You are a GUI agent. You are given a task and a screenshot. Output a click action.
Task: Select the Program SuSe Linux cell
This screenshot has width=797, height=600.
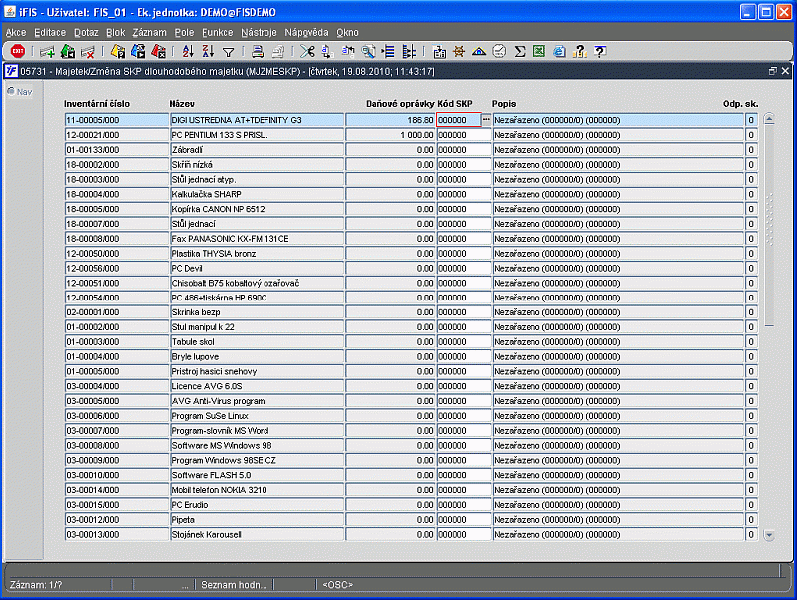pyautogui.click(x=257, y=415)
